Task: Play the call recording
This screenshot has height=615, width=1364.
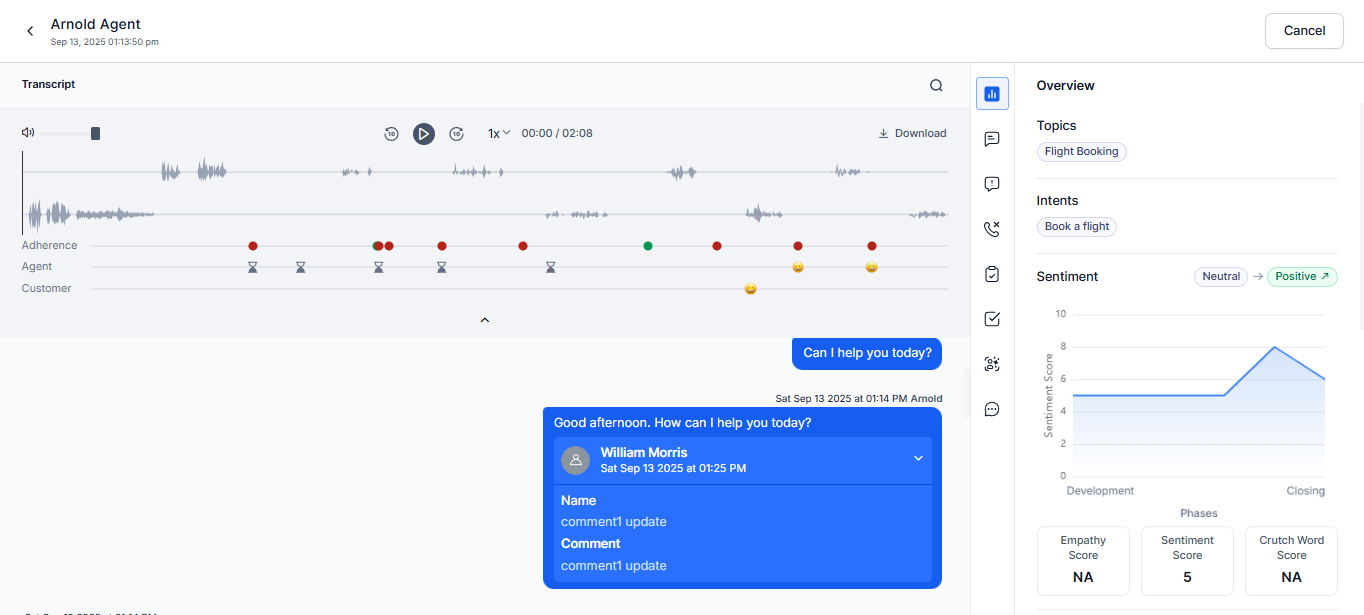Action: click(424, 133)
